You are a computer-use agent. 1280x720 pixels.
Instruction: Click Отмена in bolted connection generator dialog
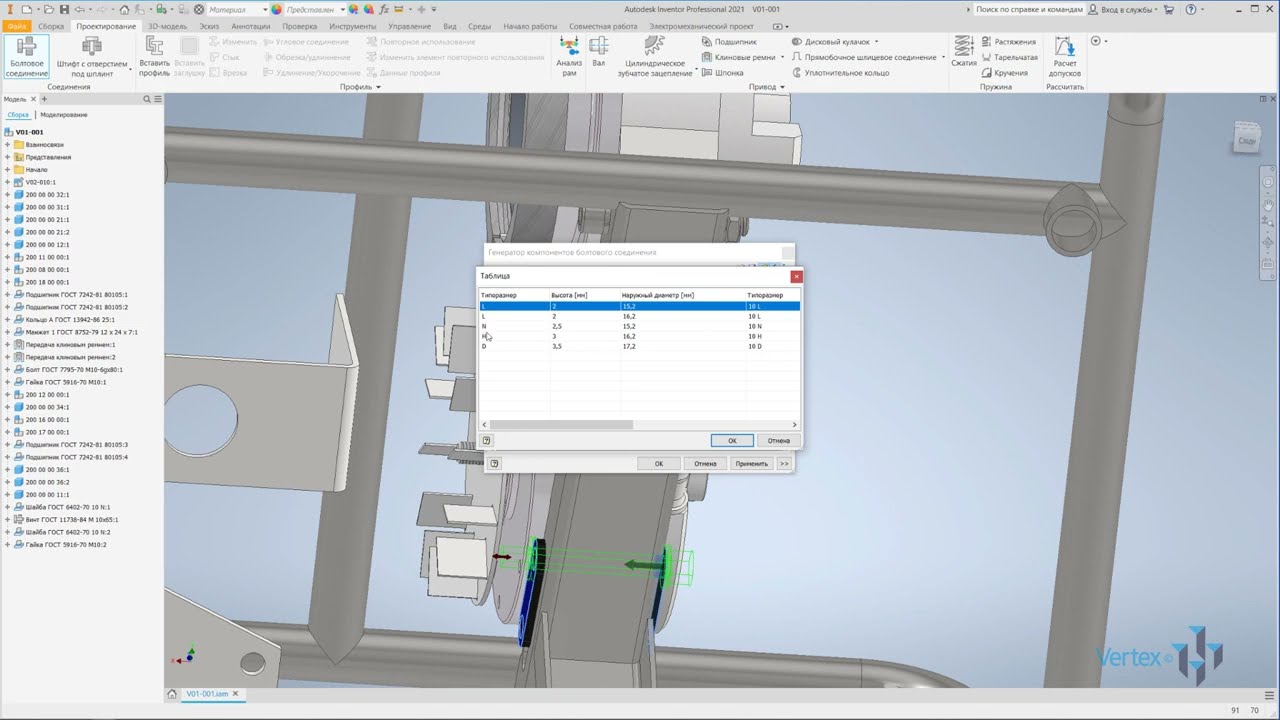705,463
